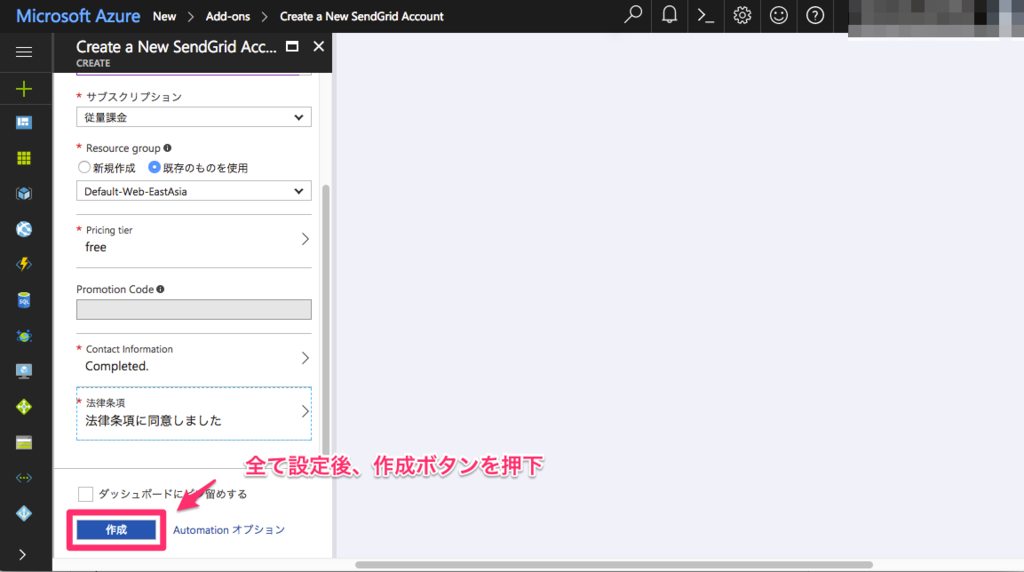
Task: Open notifications bell icon
Action: (x=669, y=15)
